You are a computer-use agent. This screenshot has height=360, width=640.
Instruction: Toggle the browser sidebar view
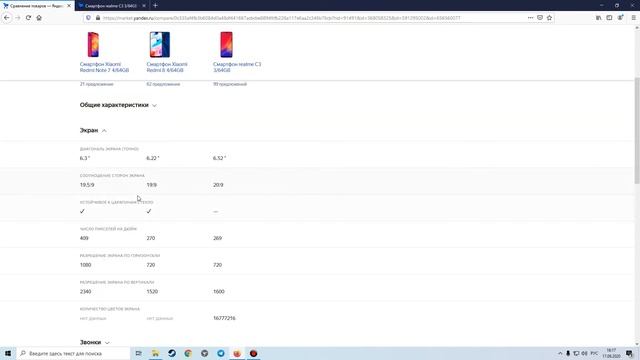(609, 18)
